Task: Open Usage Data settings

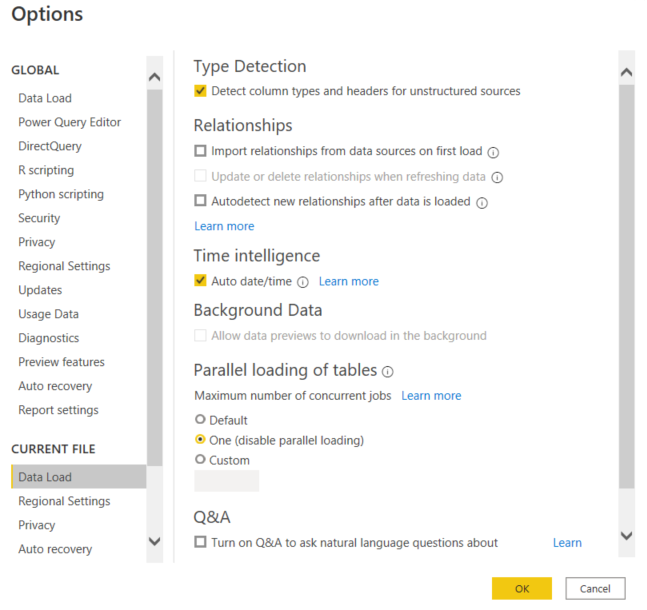Action: 48,314
